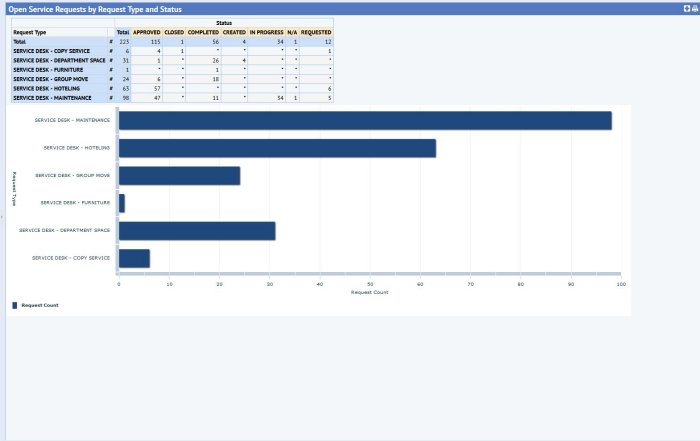Click the IN PROGRESS column header

click(266, 32)
